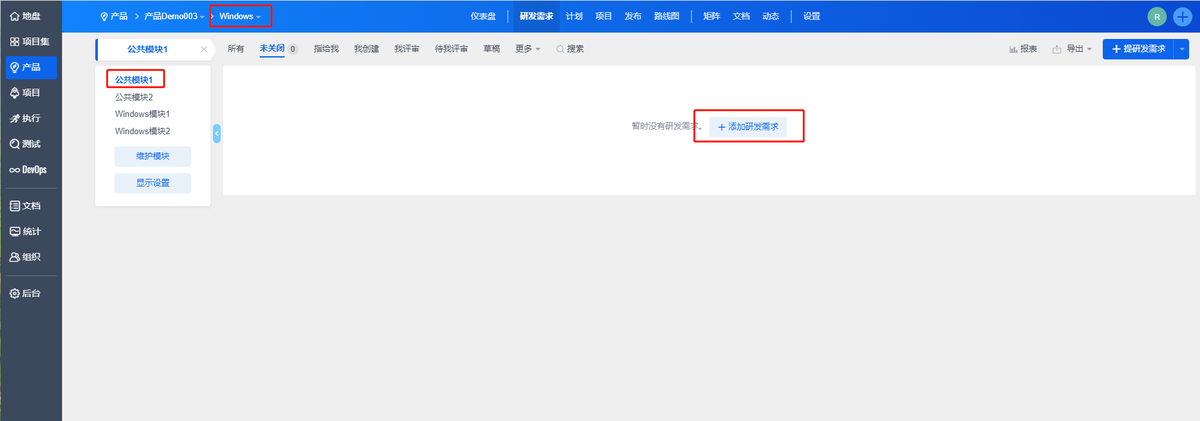Click 产品 in the top breadcrumb

click(x=113, y=16)
